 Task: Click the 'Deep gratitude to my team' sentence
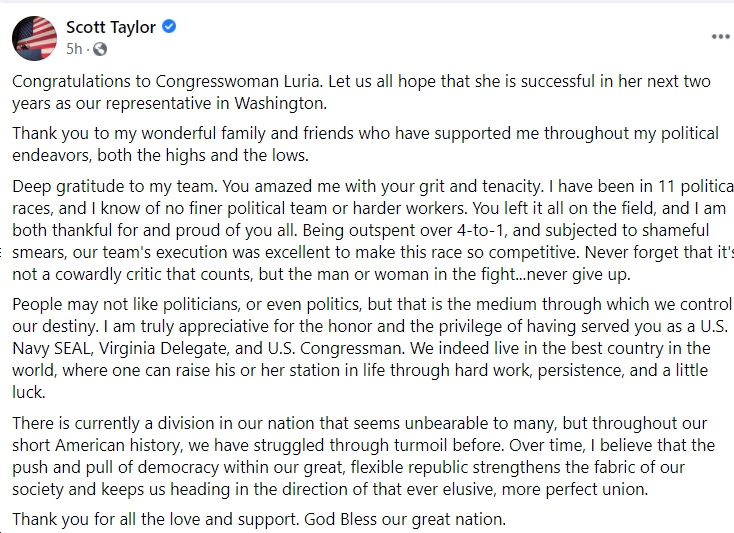[x=115, y=186]
